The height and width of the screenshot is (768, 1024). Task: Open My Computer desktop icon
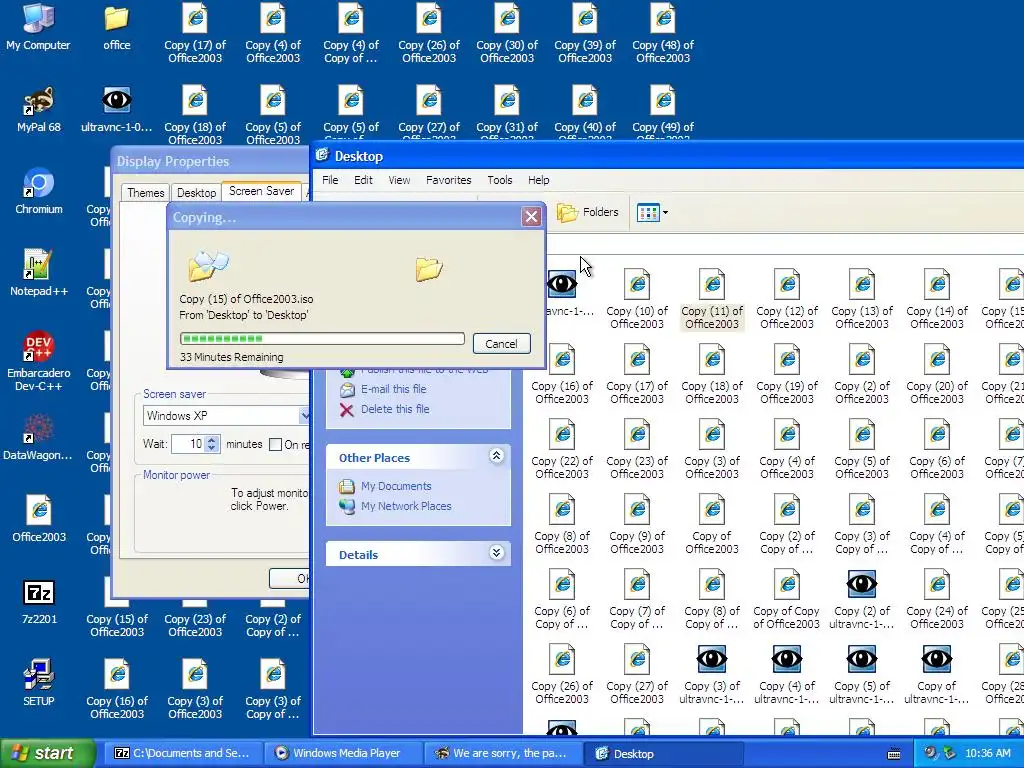point(38,27)
